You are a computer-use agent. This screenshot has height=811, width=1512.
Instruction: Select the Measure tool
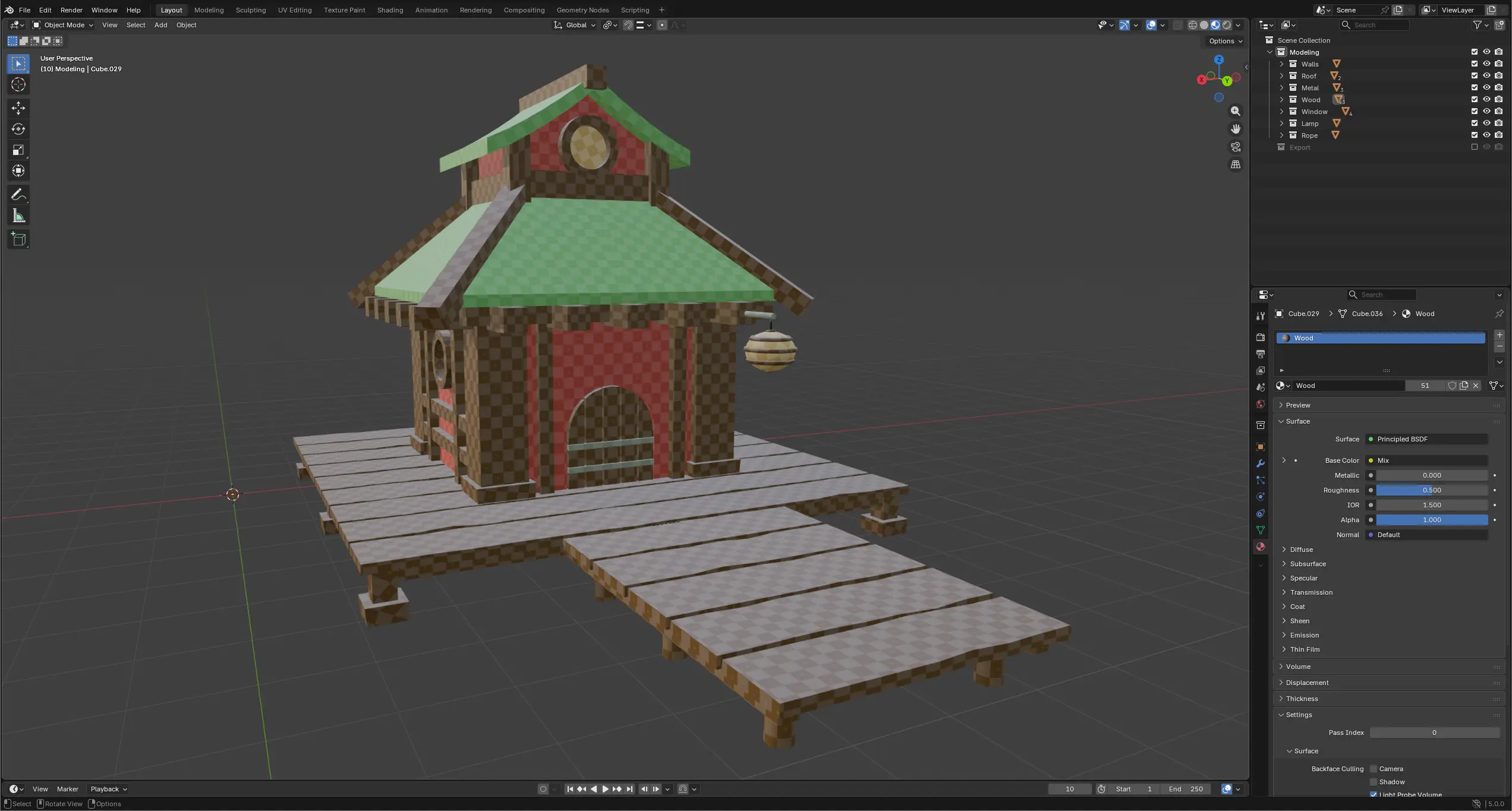click(18, 216)
